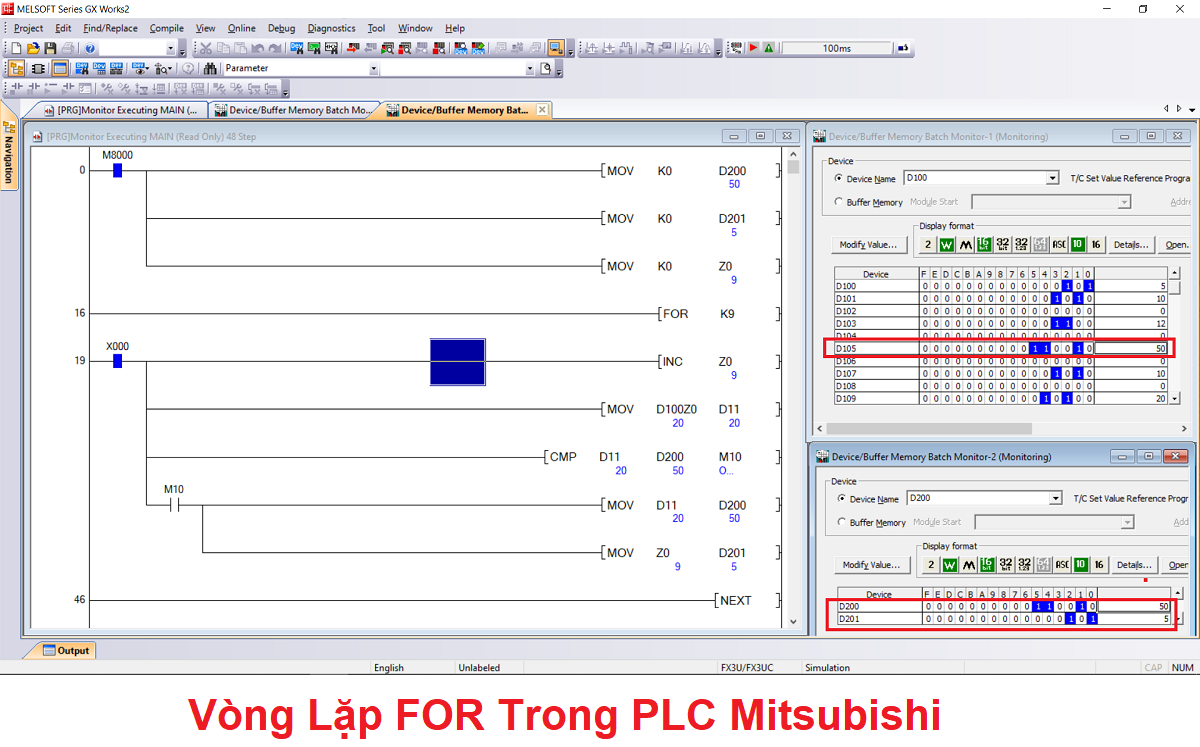1200x747 pixels.
Task: Click the green warning triangle icon
Action: pos(769,48)
